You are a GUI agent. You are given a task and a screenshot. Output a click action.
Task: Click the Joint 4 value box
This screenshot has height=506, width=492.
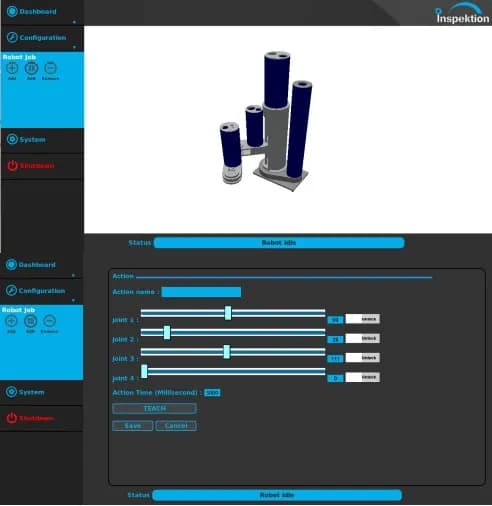click(x=335, y=378)
